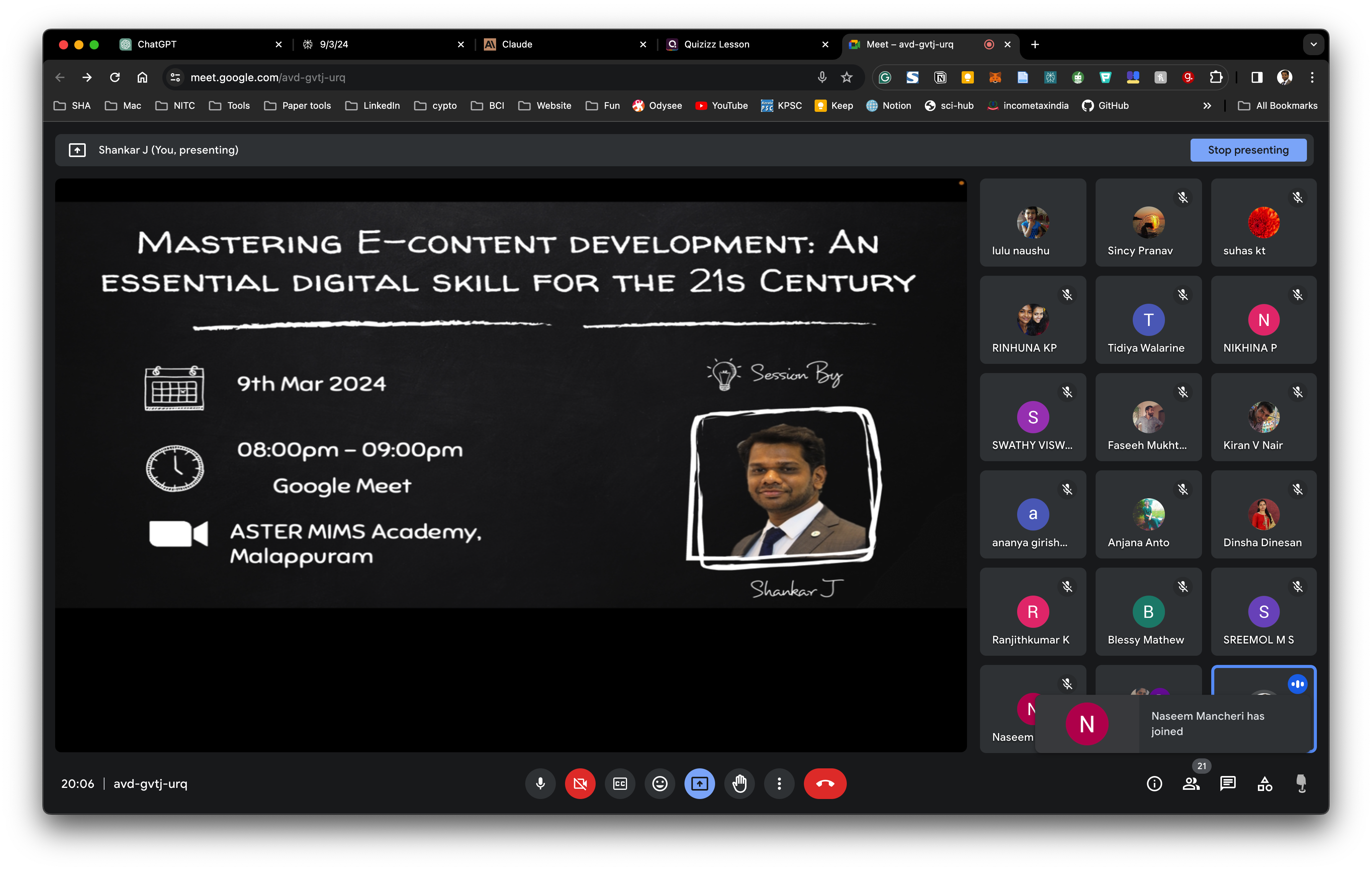Click the present screen button in controls

pyautogui.click(x=699, y=783)
